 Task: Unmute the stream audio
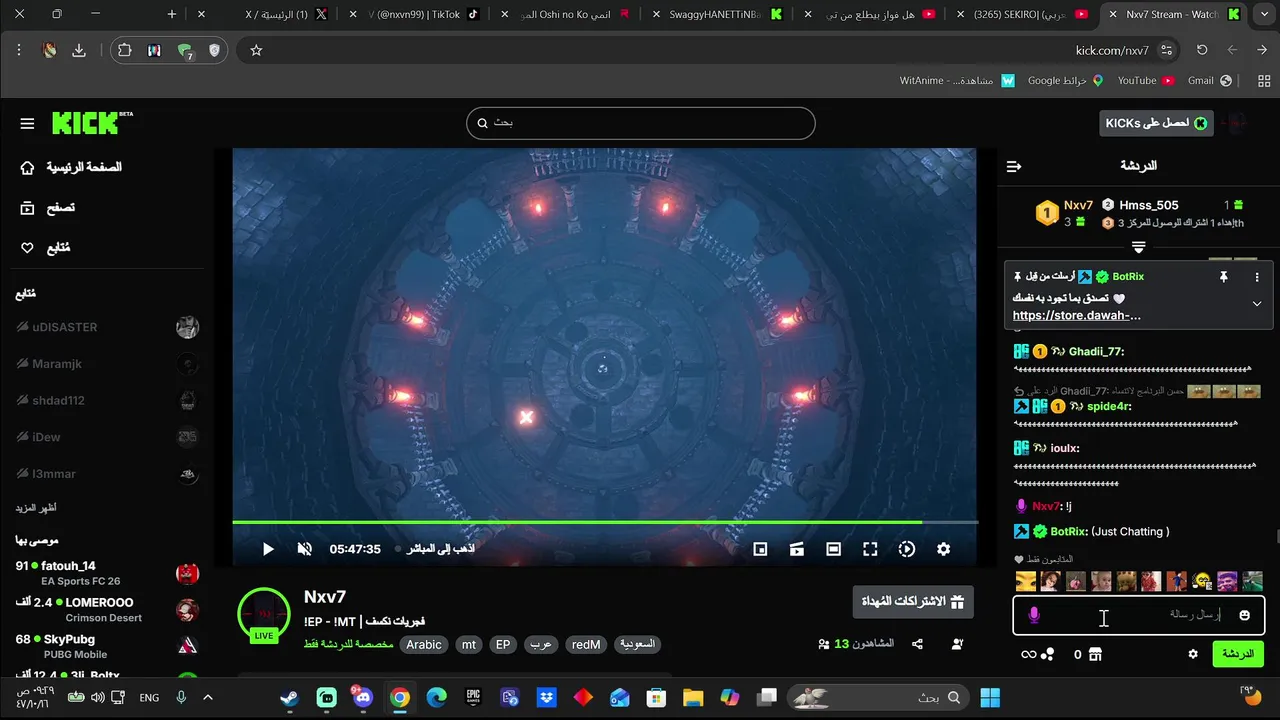[305, 549]
